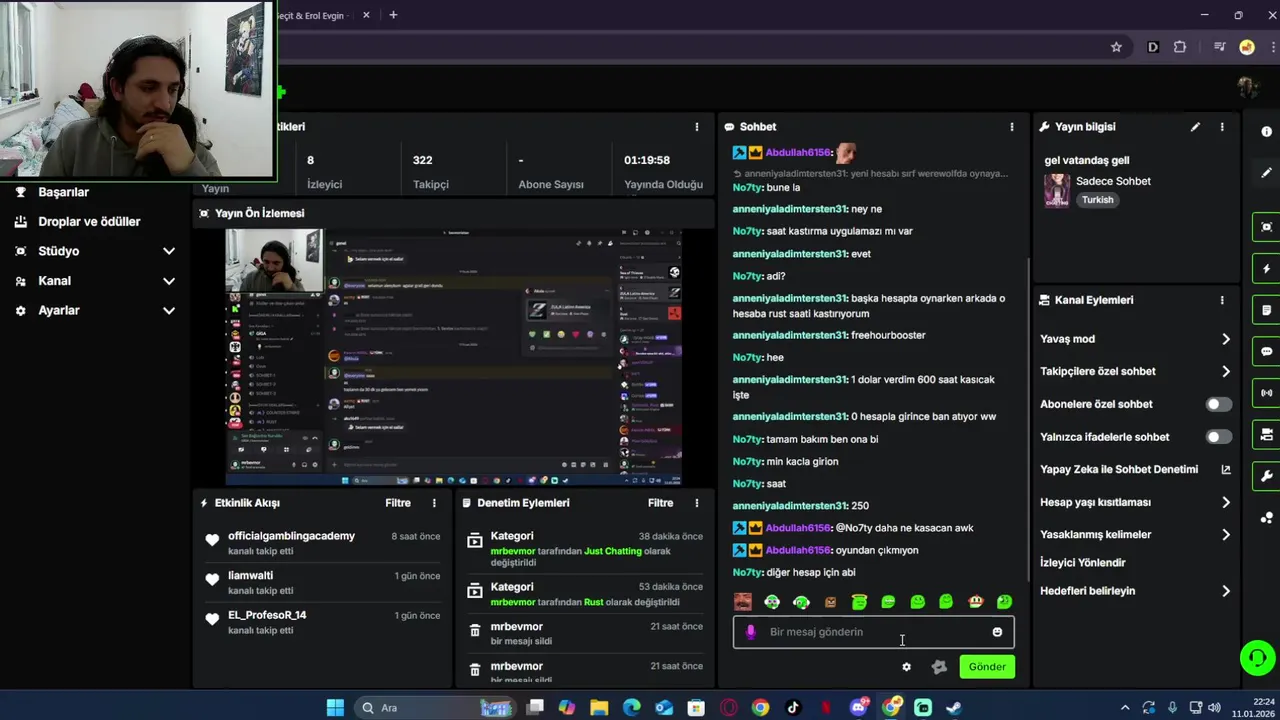
Task: Open Denetim Eylemleri three-dot menu
Action: [x=696, y=503]
